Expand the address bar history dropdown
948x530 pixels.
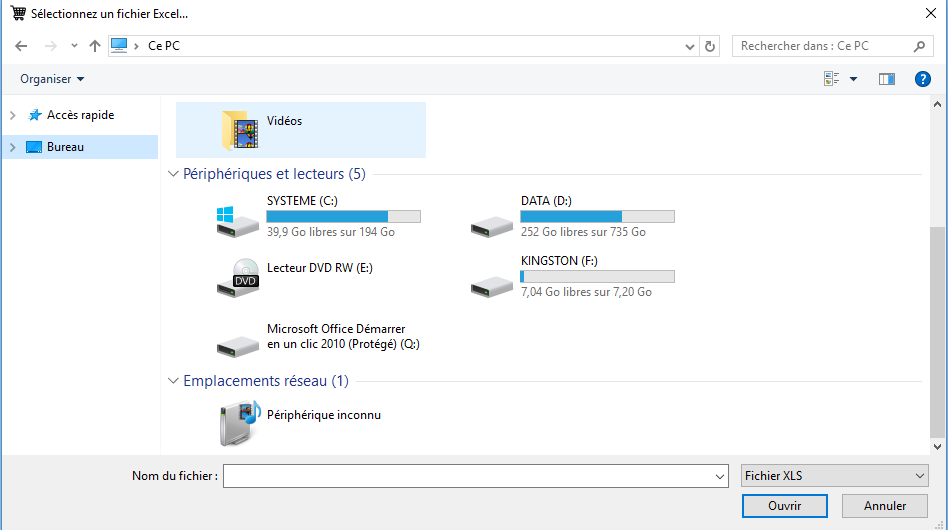[690, 46]
